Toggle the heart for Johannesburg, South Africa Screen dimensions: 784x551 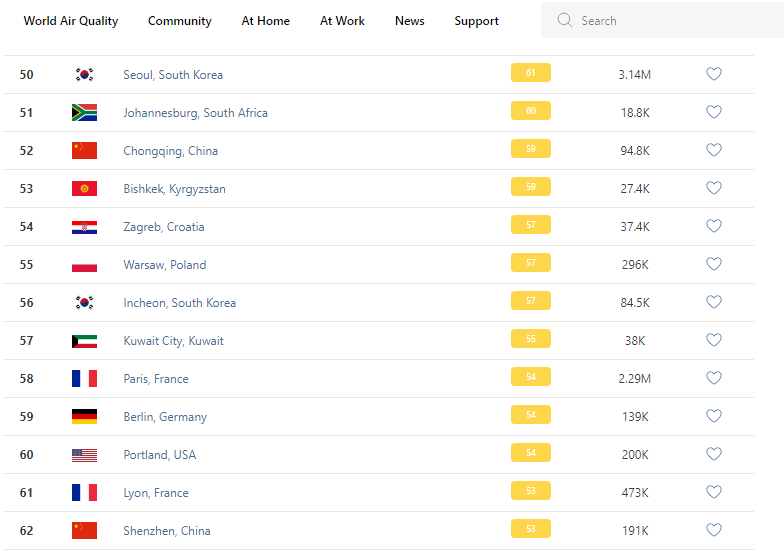point(714,112)
